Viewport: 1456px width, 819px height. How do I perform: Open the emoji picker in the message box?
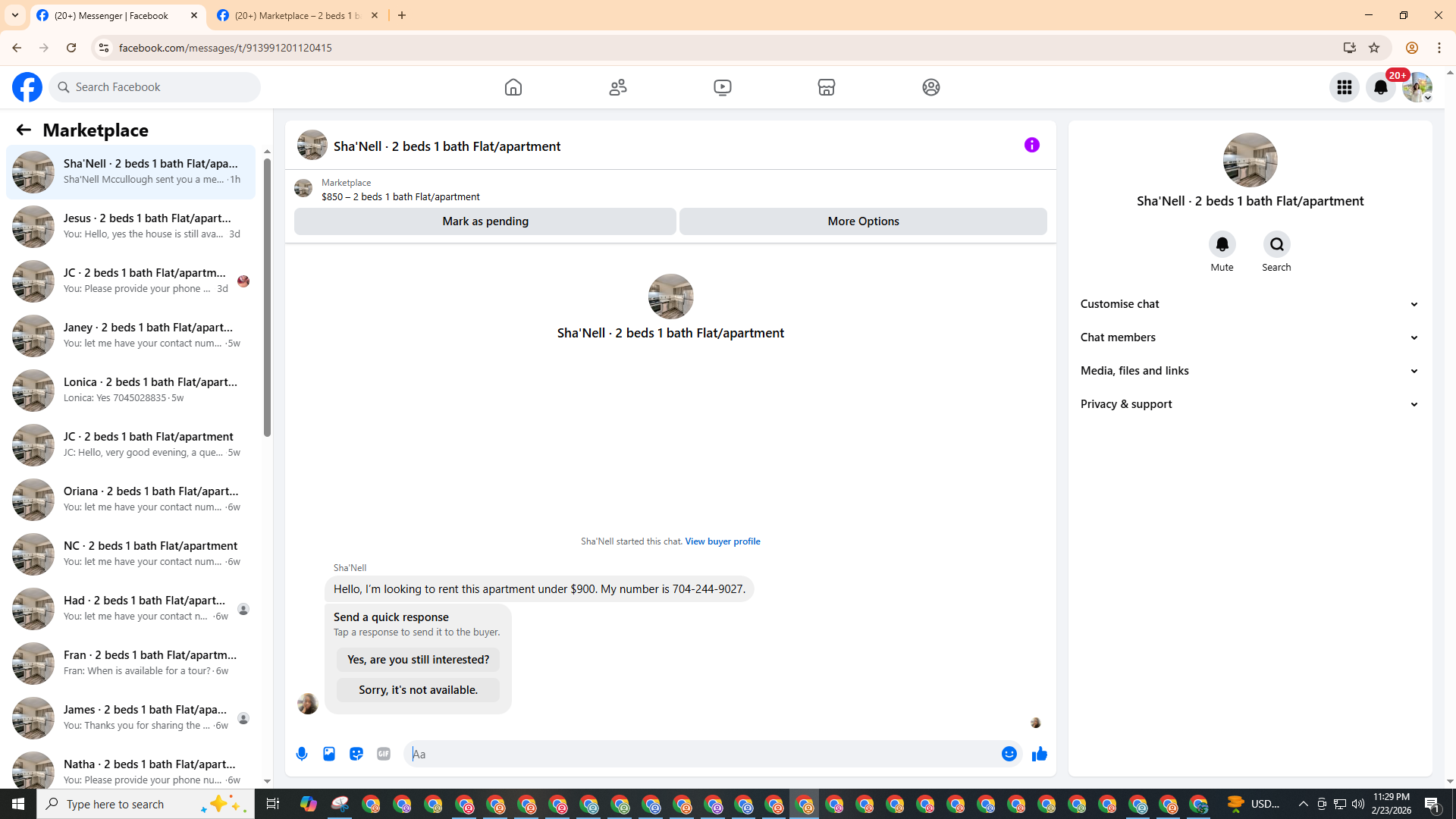click(1009, 754)
